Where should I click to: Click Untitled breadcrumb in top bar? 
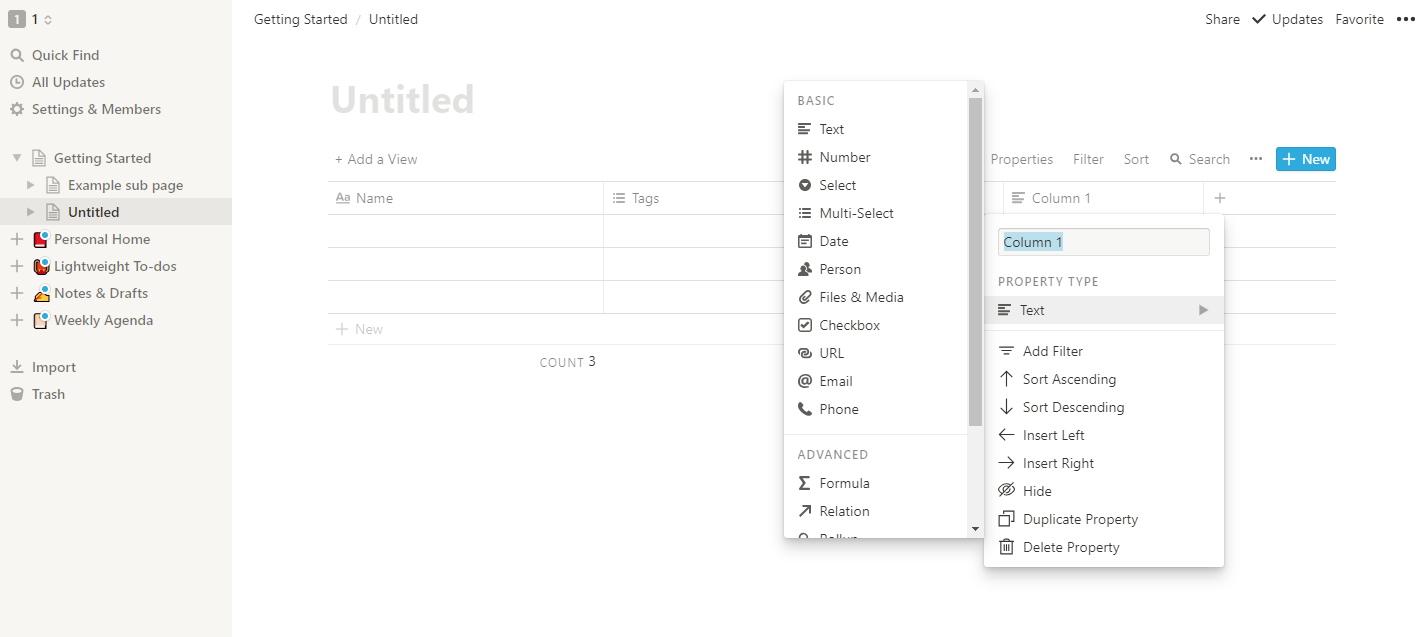click(x=393, y=19)
